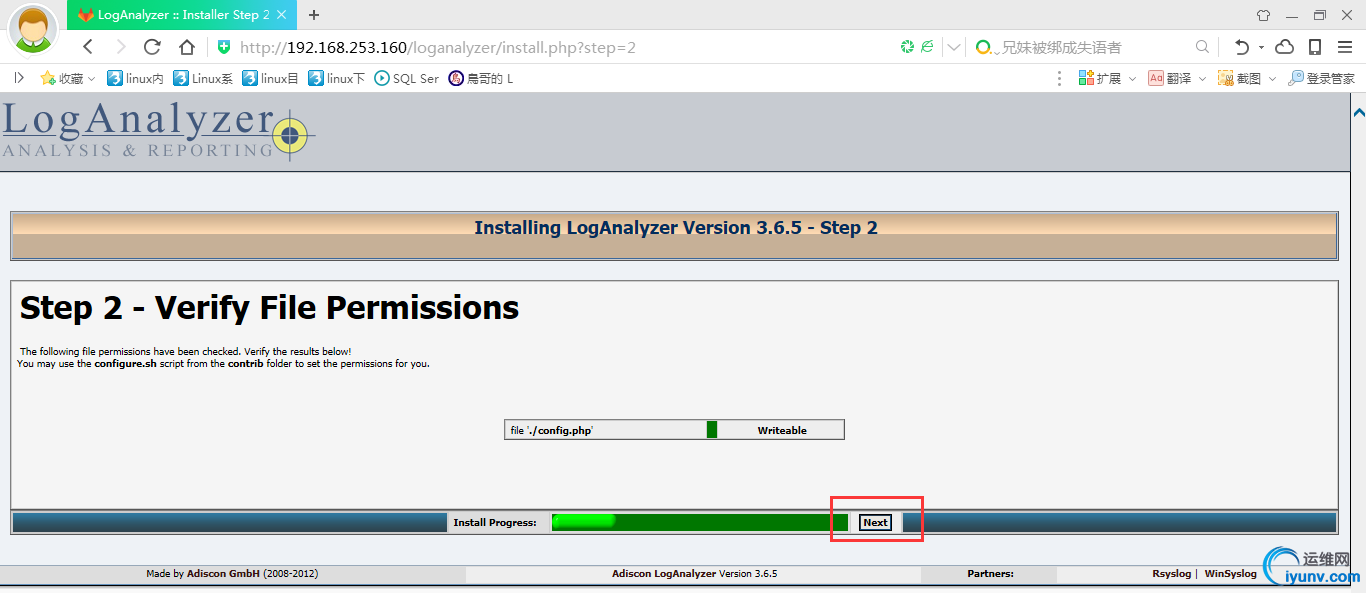Open the 'Linux系' bookmark
This screenshot has width=1366, height=593.
[x=202, y=78]
